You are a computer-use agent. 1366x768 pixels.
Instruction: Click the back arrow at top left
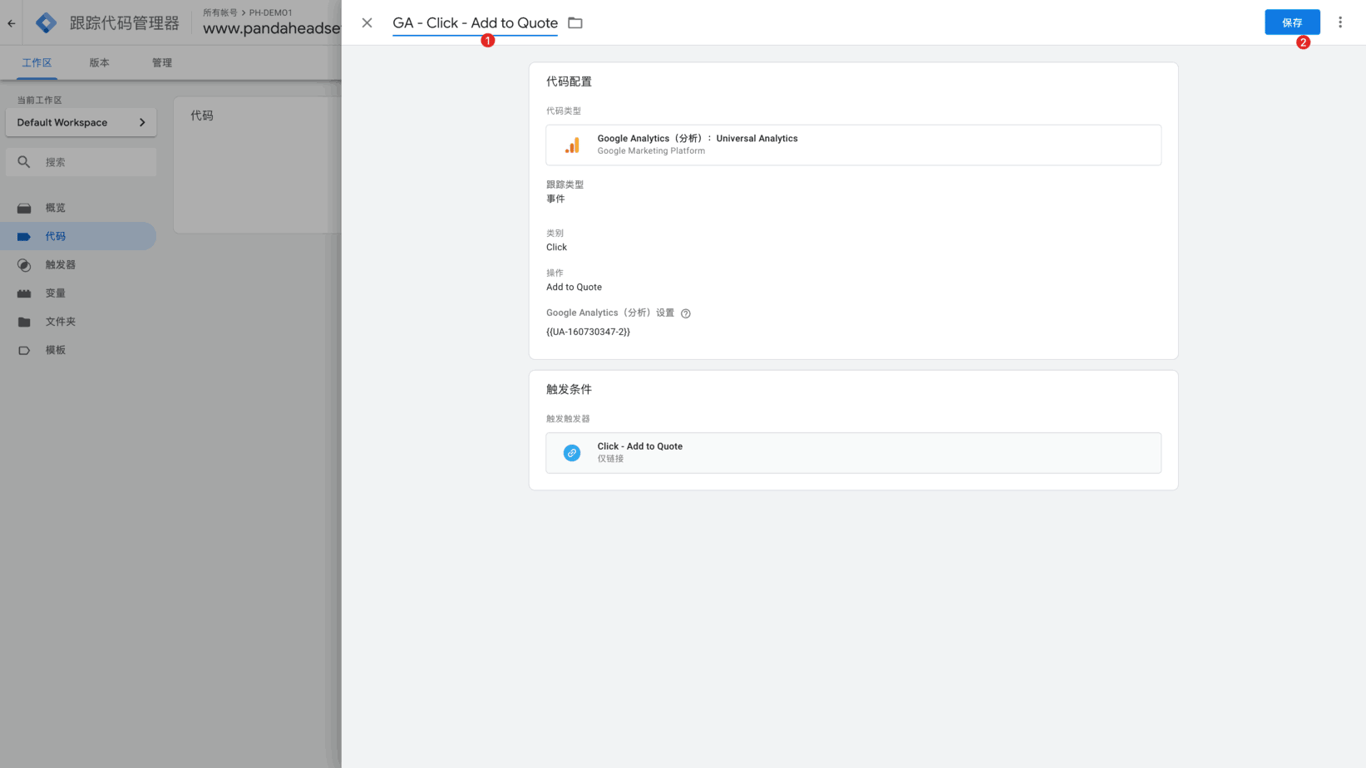(12, 23)
